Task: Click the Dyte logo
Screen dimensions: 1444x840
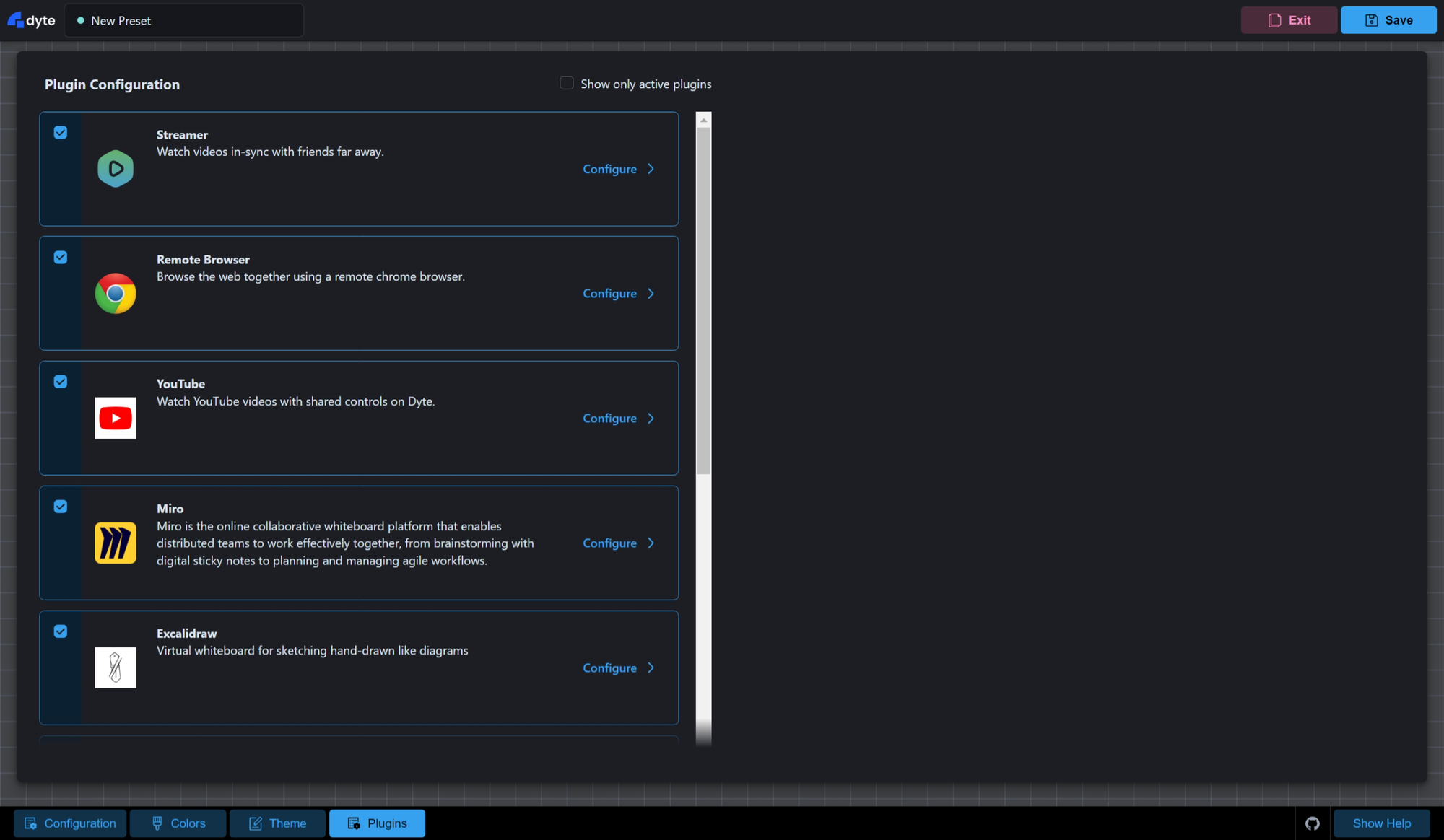Action: pos(31,20)
